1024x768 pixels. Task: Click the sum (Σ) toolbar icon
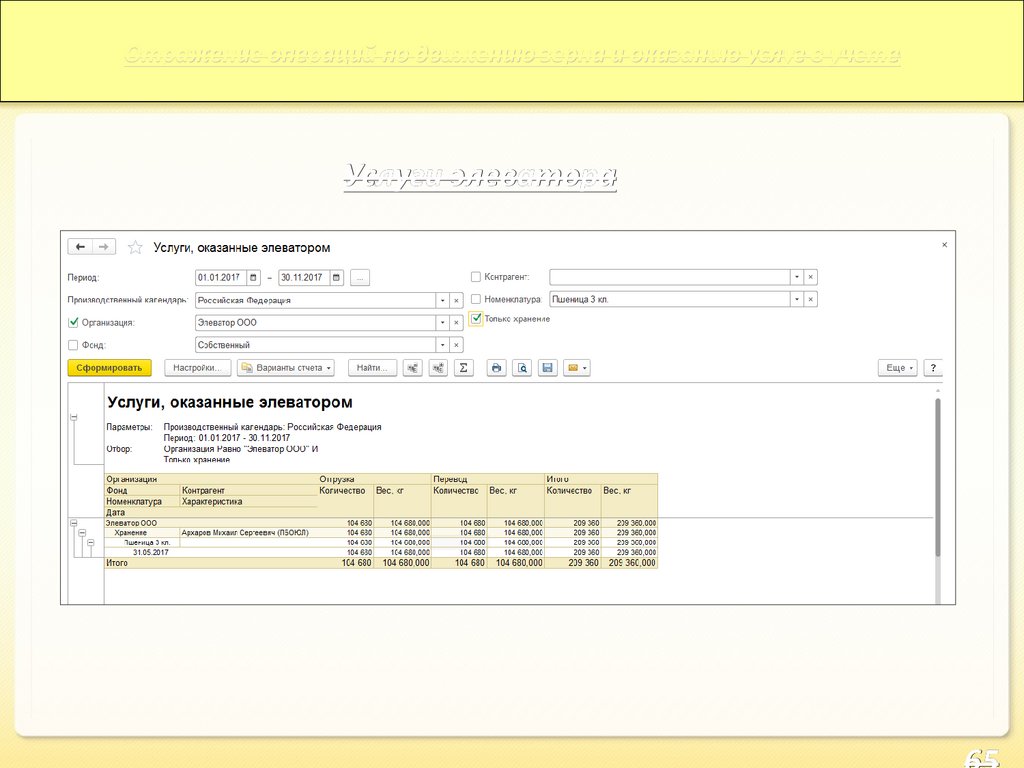click(x=463, y=368)
